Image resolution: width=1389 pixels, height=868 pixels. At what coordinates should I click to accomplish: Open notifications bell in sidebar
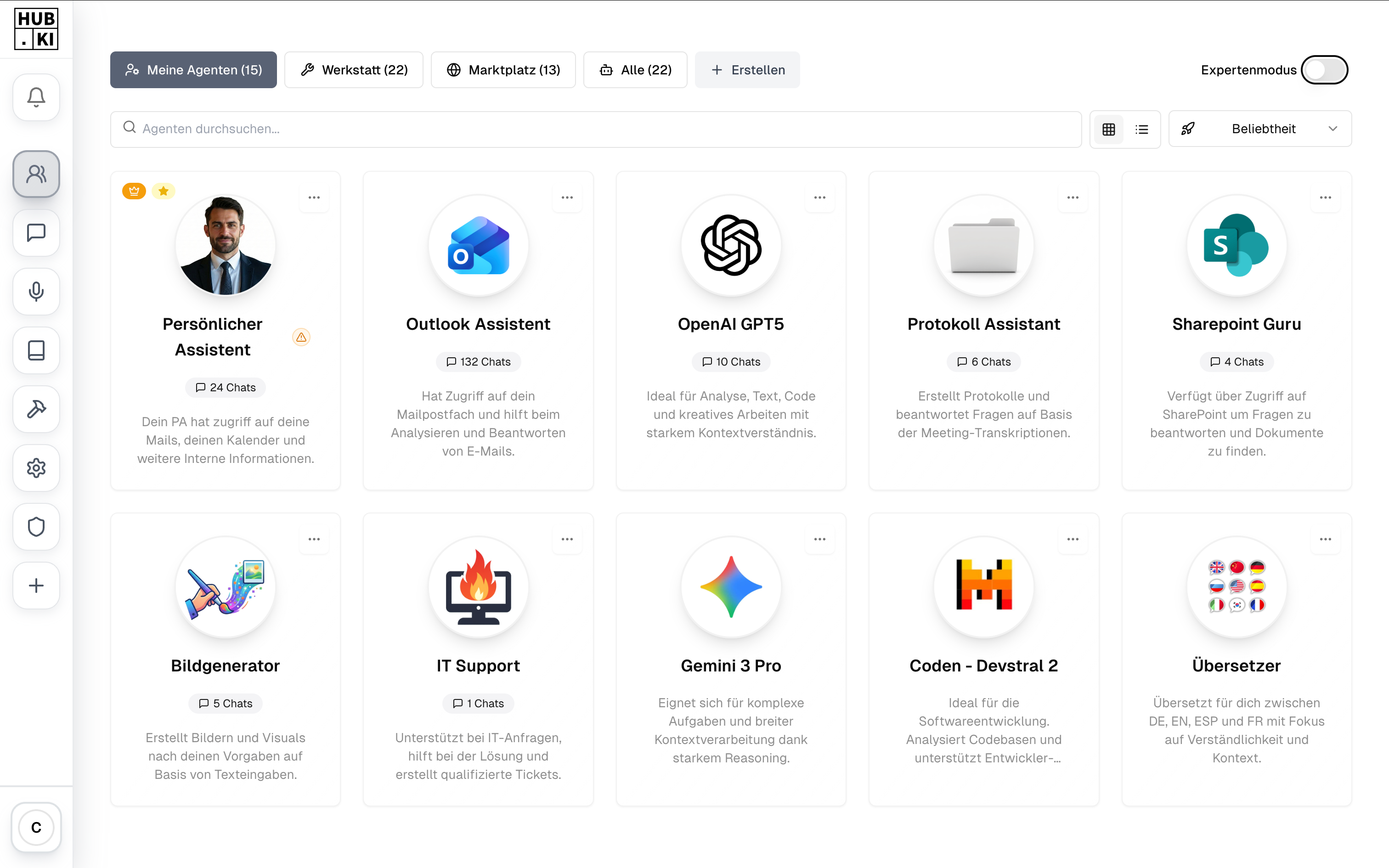tap(36, 97)
